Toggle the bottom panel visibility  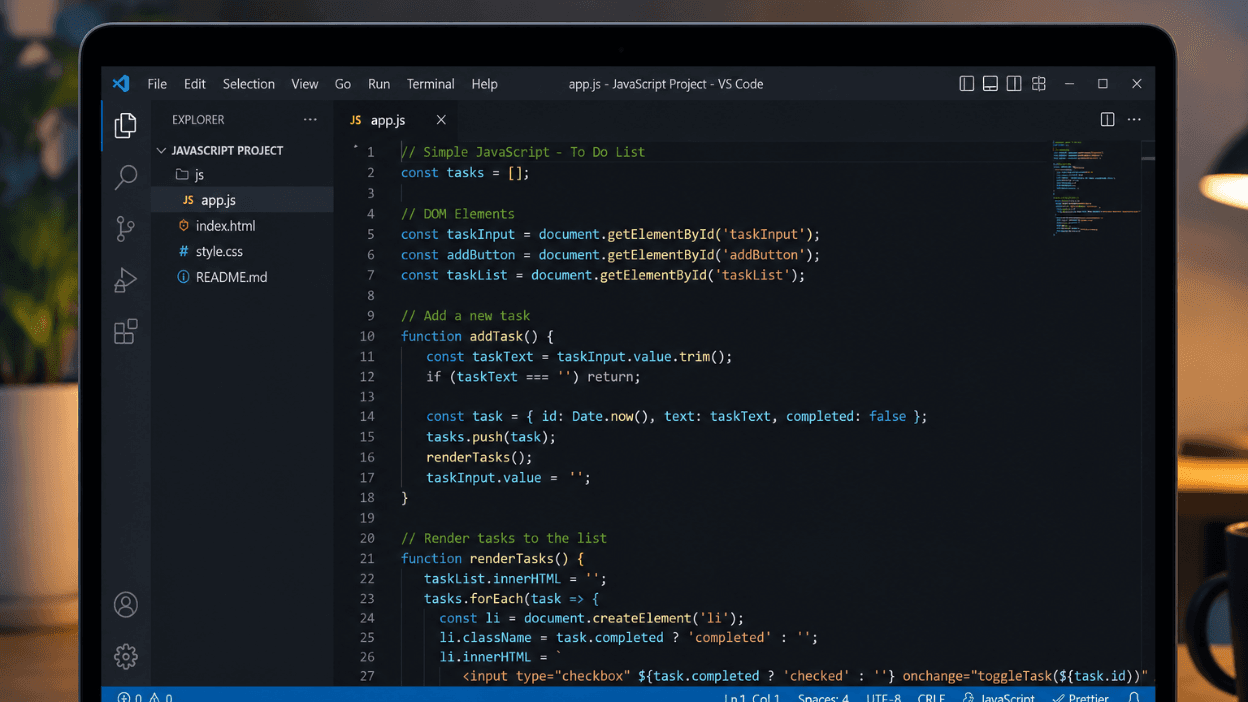tap(990, 84)
